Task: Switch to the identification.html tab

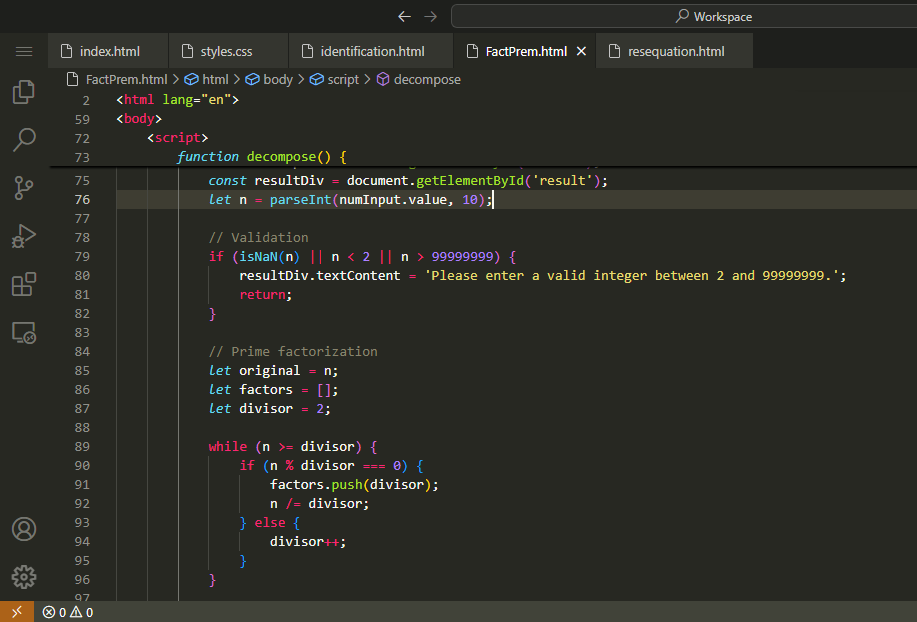Action: (371, 51)
